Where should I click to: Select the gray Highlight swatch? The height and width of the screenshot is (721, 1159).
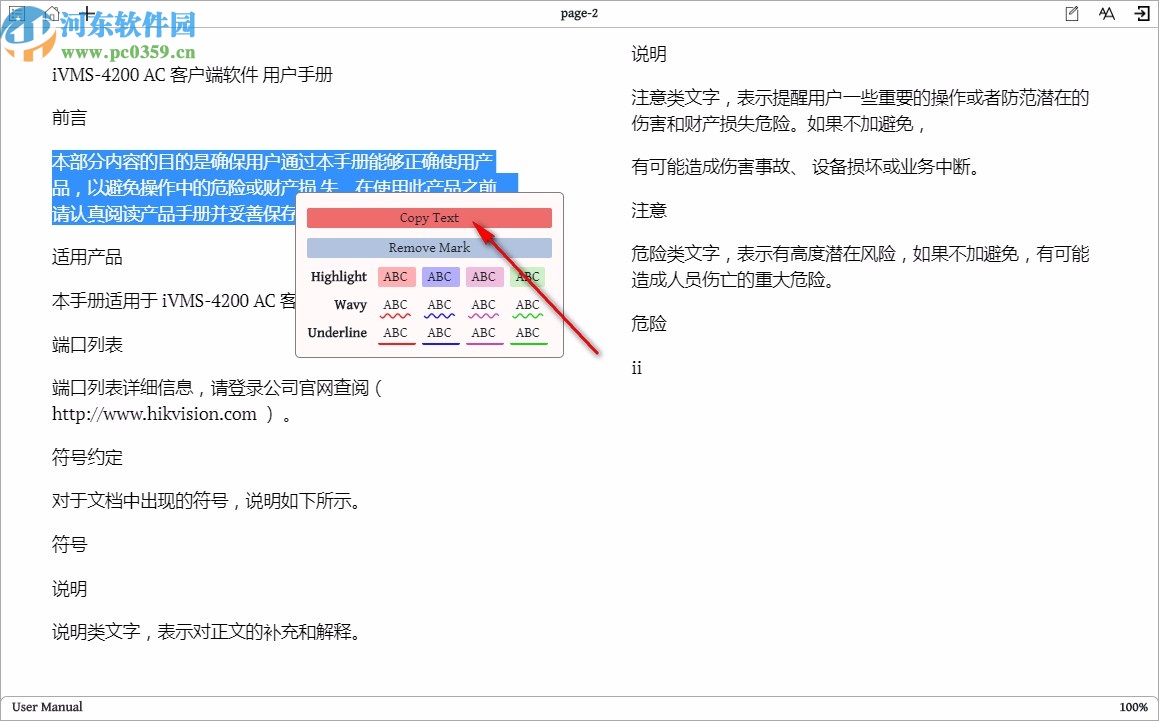pos(441,277)
